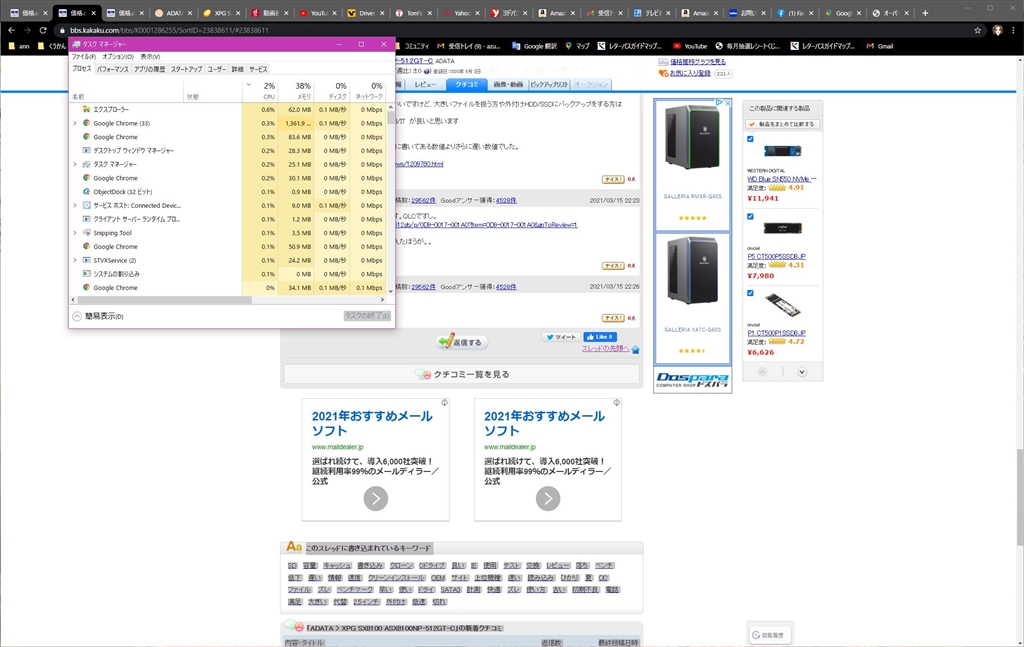Go back in Chrome history
Image resolution: width=1024 pixels, height=647 pixels.
tap(11, 30)
